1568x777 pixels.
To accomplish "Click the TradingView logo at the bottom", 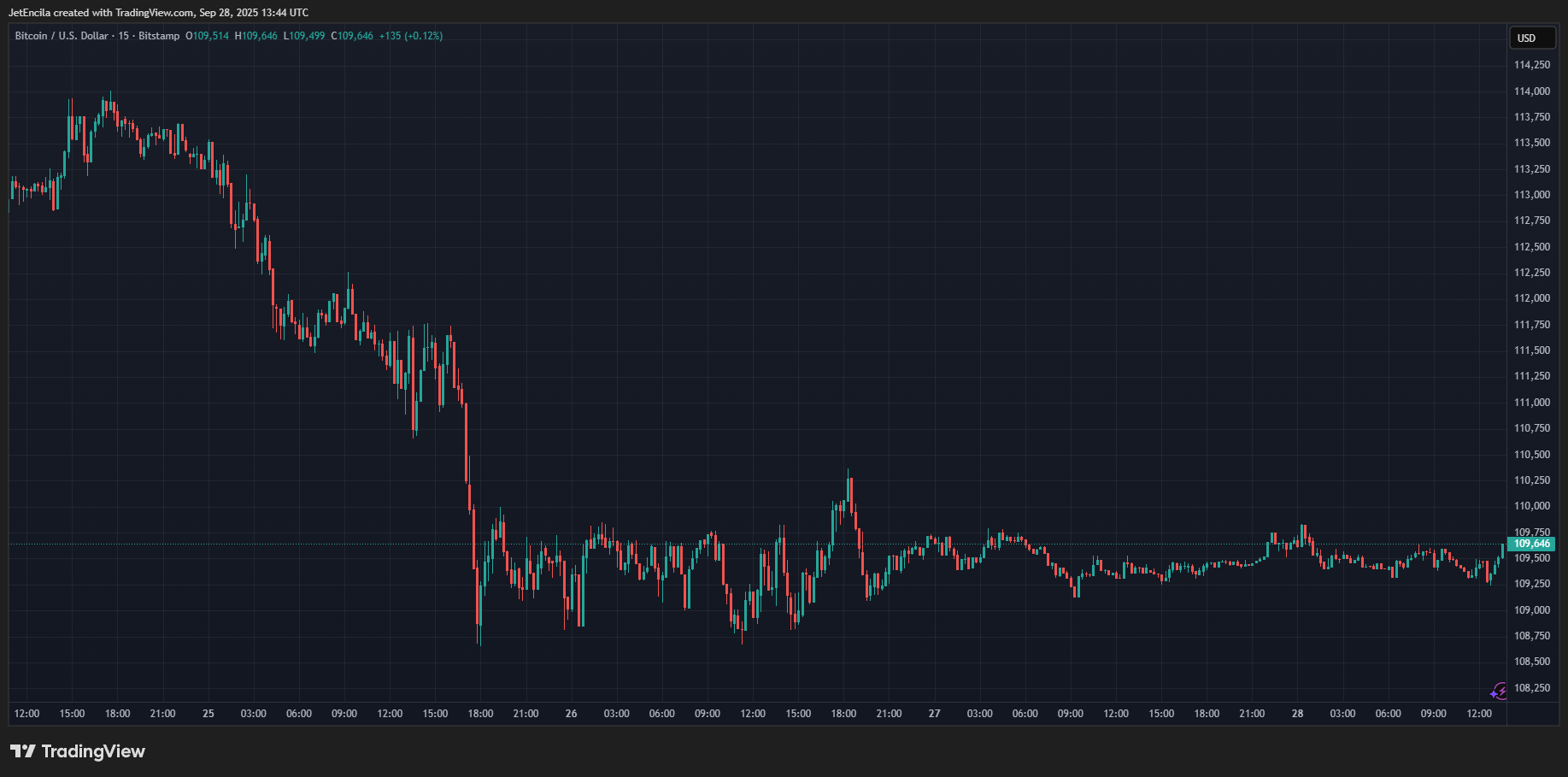I will pos(78,751).
